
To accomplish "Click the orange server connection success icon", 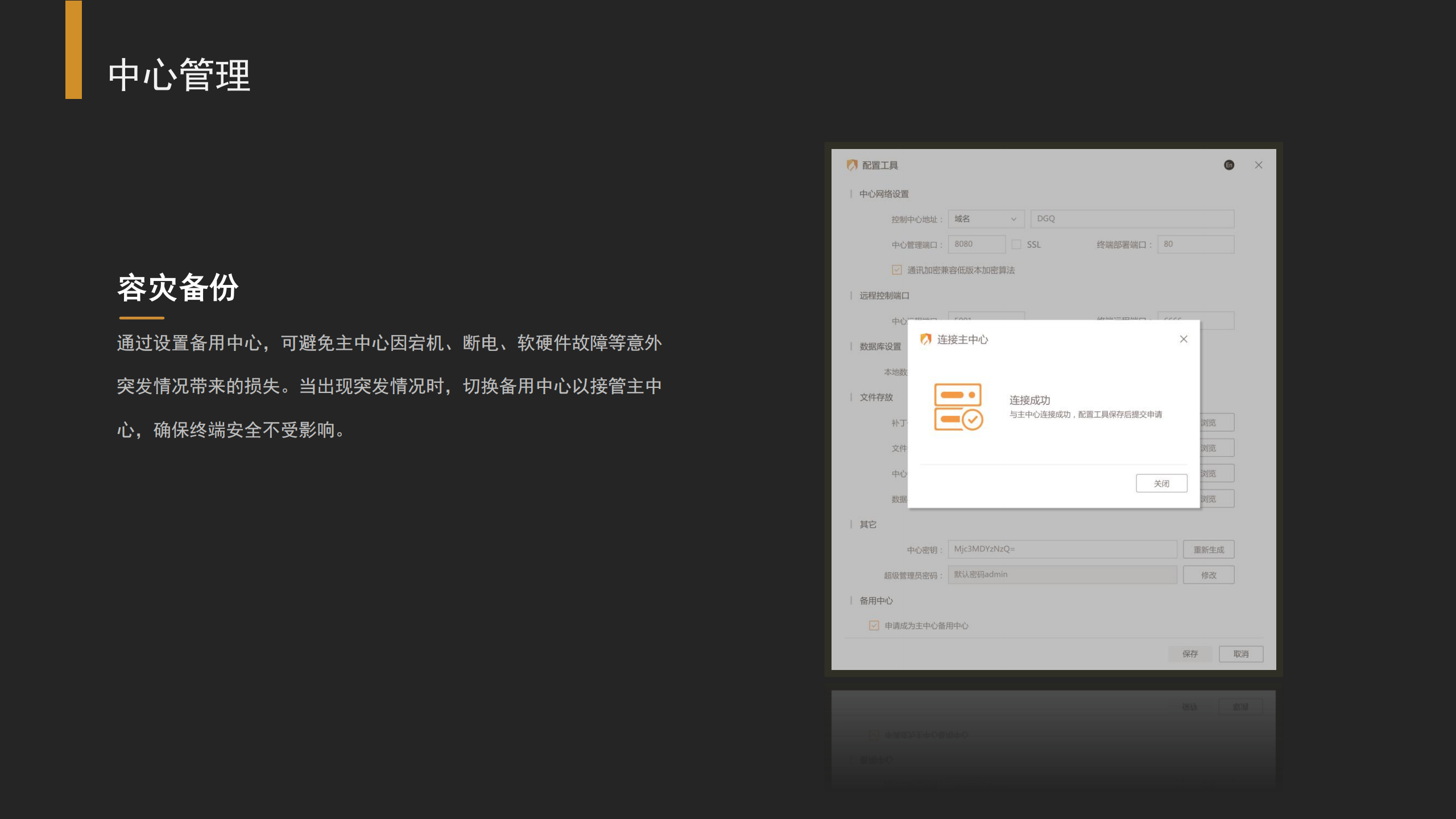I will (x=958, y=407).
